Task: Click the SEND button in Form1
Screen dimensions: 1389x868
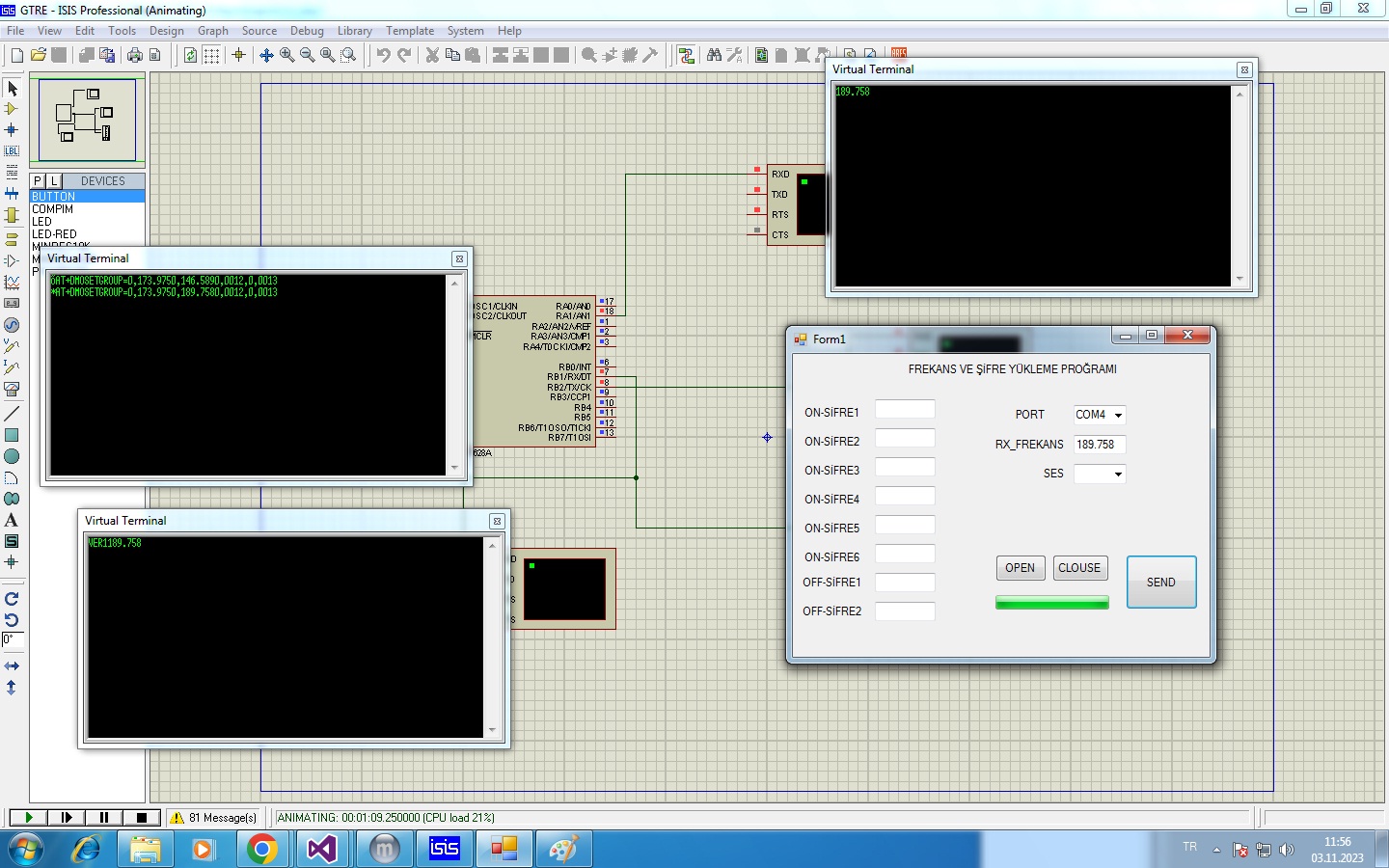Action: (1161, 583)
